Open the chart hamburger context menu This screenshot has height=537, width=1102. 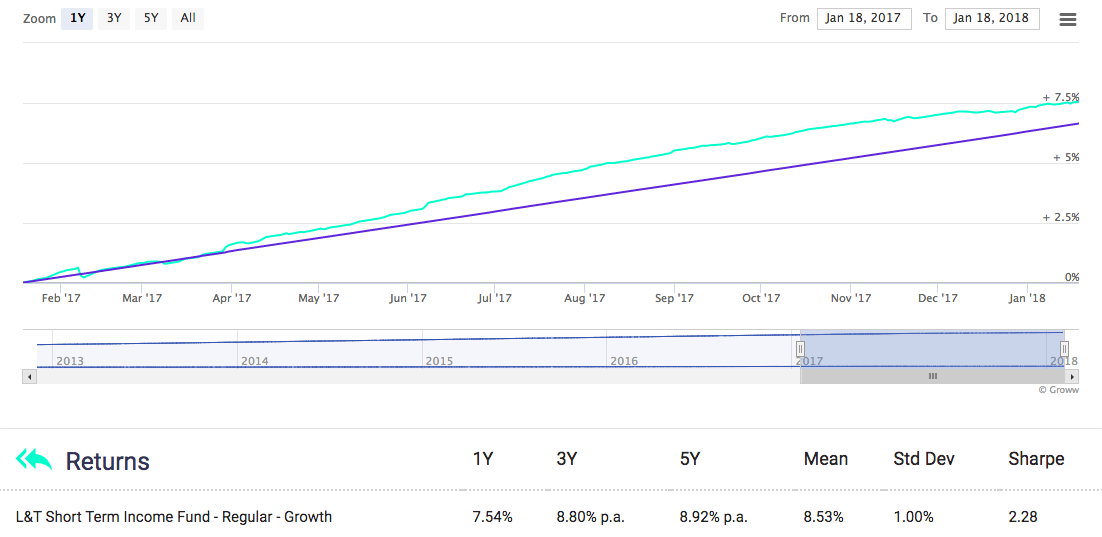[1068, 19]
